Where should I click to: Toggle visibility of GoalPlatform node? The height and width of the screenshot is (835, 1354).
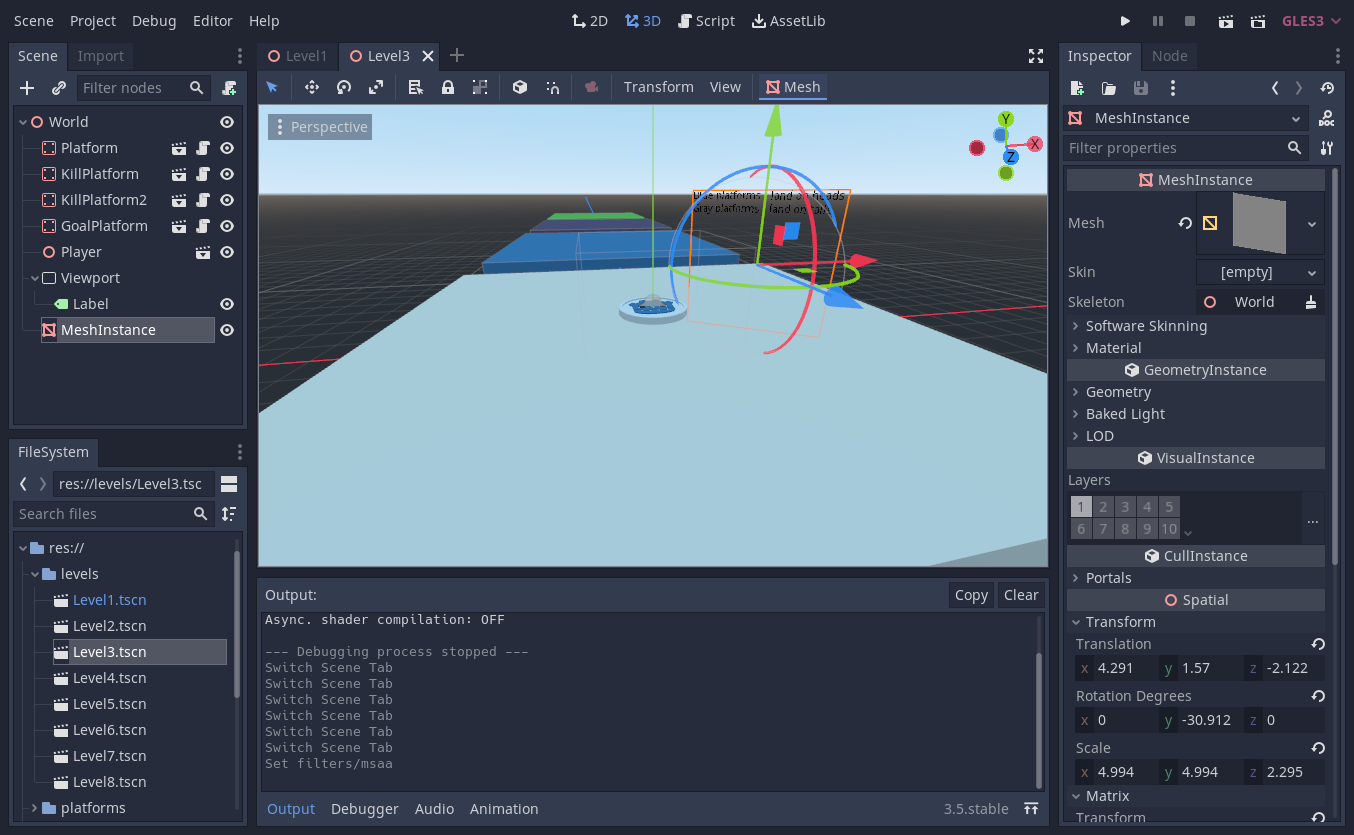(x=227, y=226)
